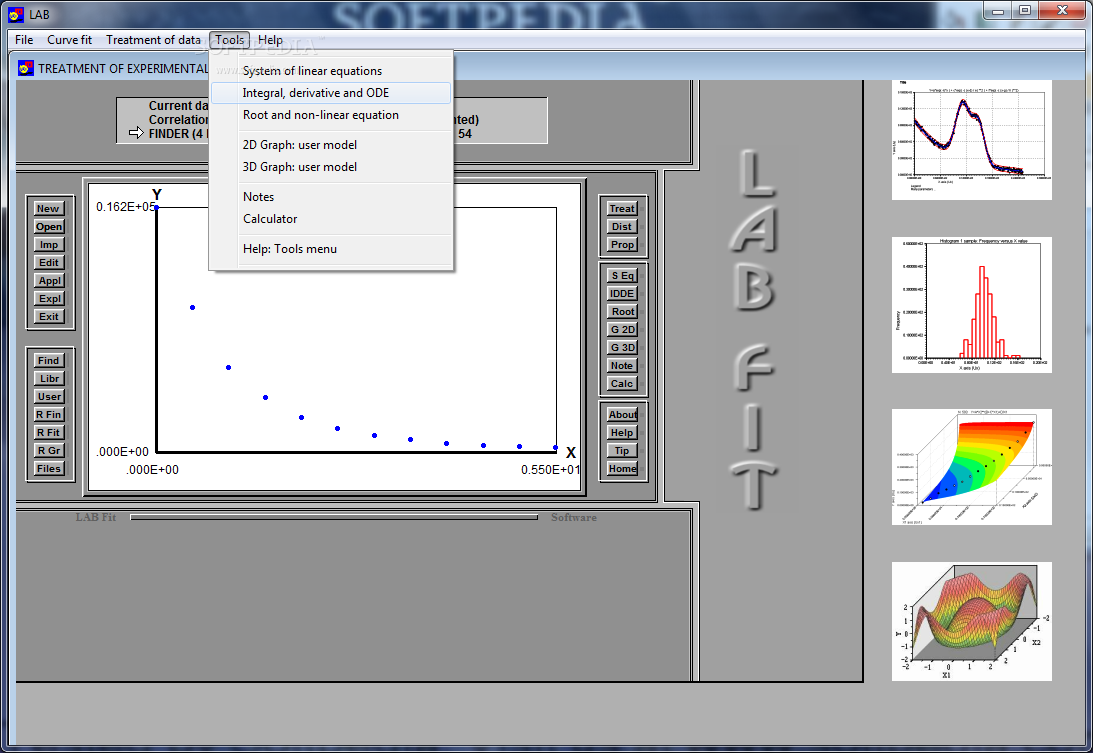Open the Treatment of data menu
This screenshot has height=753, width=1093.
[153, 40]
